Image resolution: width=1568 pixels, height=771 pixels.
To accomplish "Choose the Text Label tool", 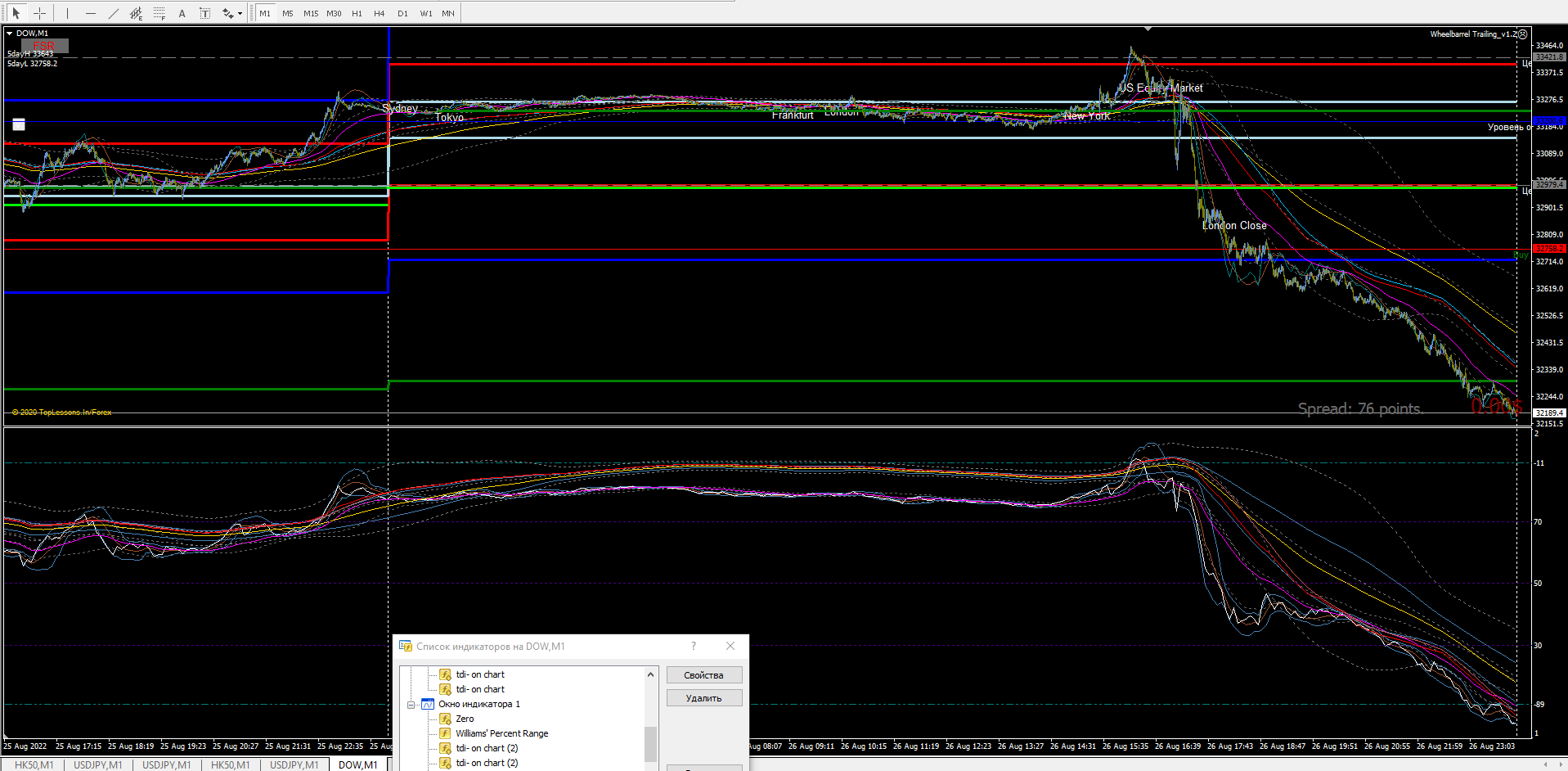I will [204, 13].
